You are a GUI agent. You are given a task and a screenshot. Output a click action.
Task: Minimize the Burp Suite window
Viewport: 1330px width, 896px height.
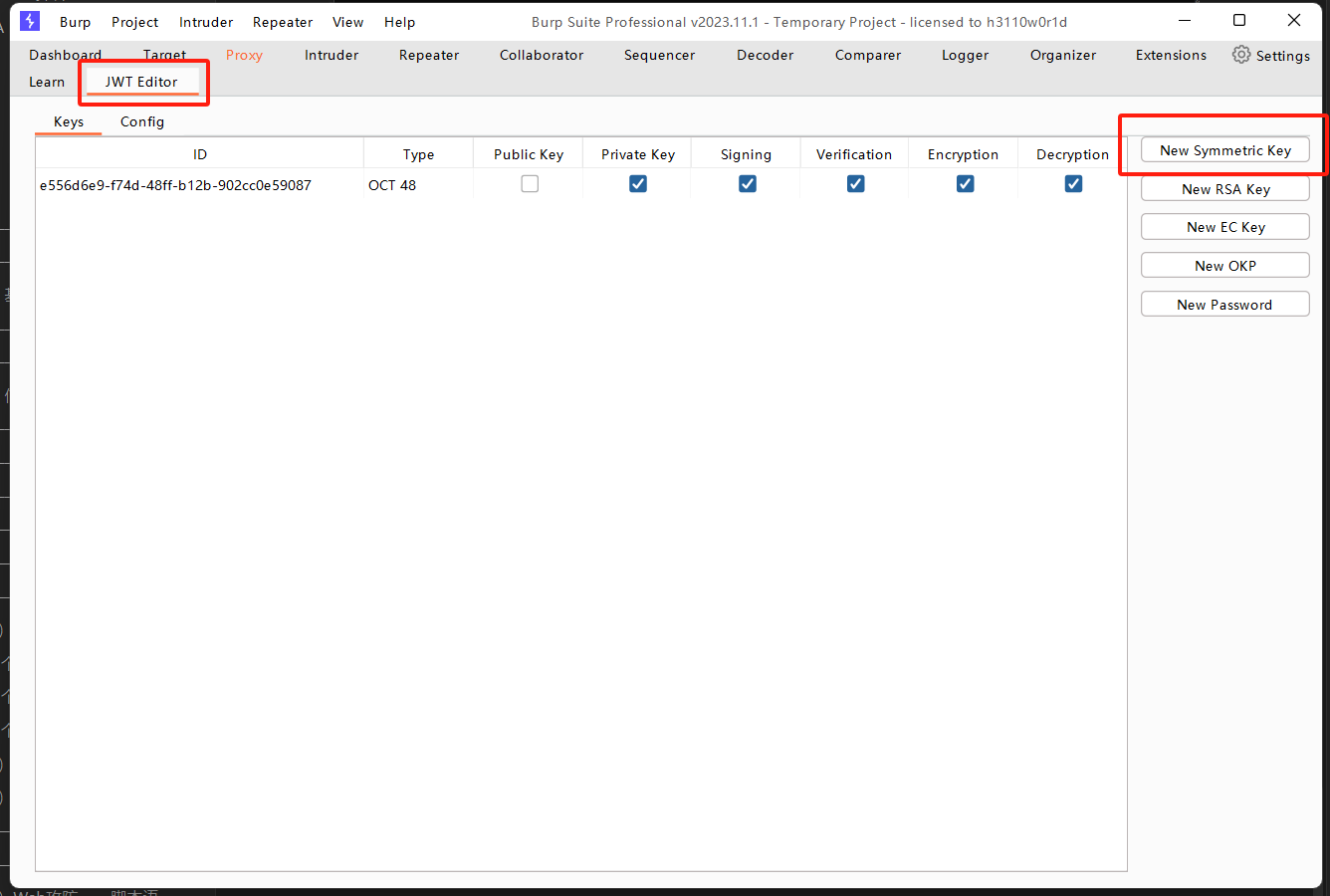(1185, 21)
